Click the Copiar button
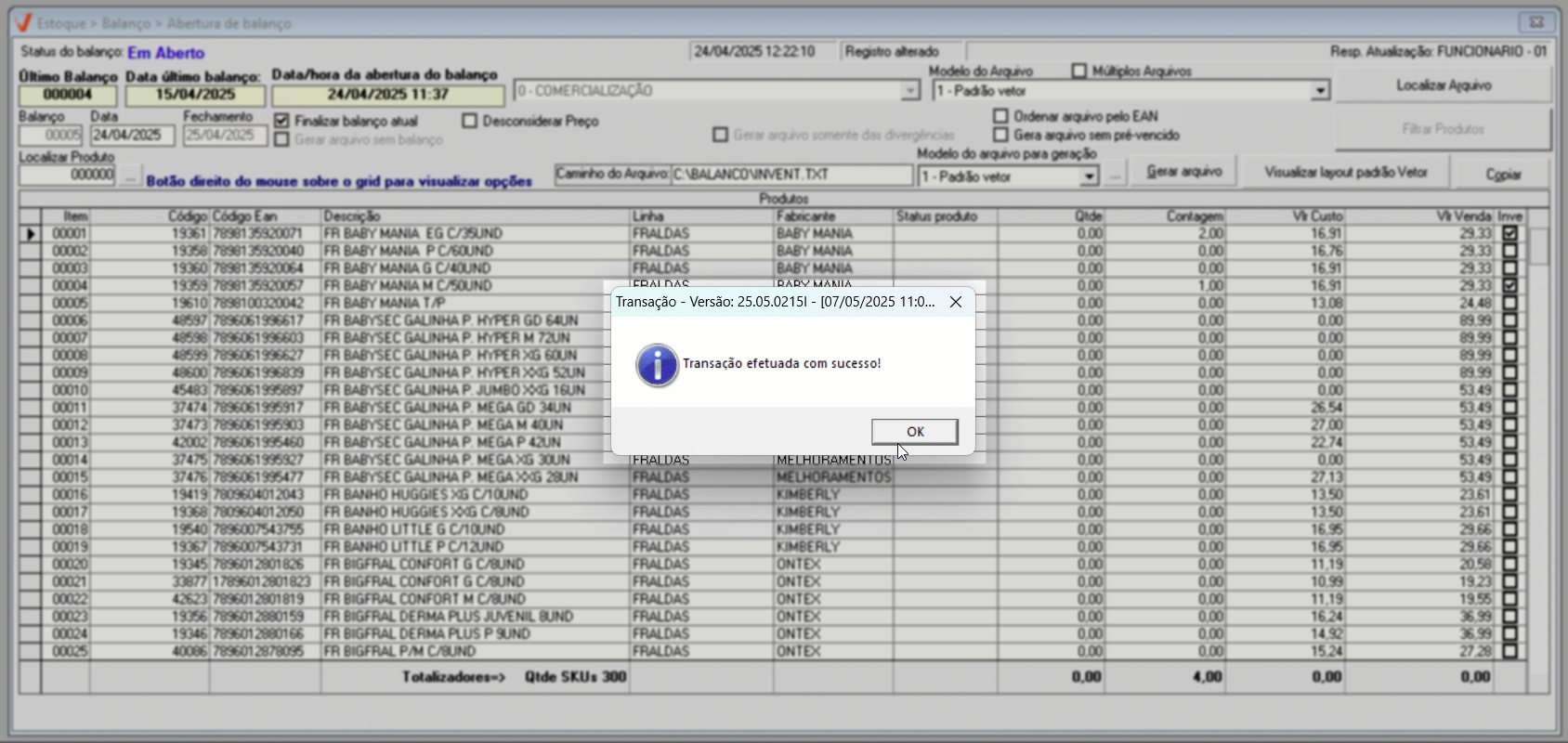This screenshot has width=1568, height=743. [1503, 174]
